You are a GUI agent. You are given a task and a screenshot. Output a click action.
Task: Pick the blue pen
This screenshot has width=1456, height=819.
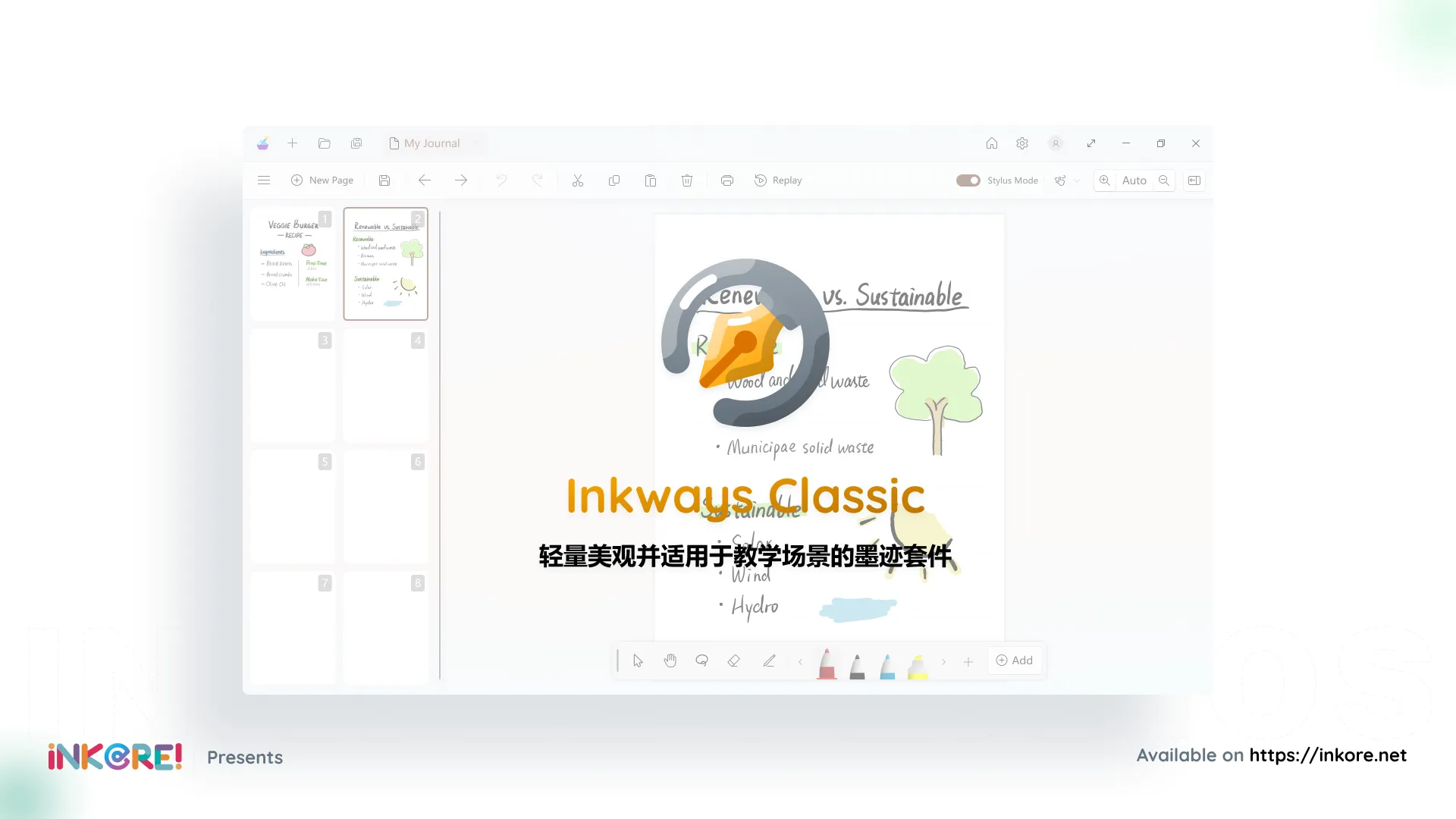(887, 666)
